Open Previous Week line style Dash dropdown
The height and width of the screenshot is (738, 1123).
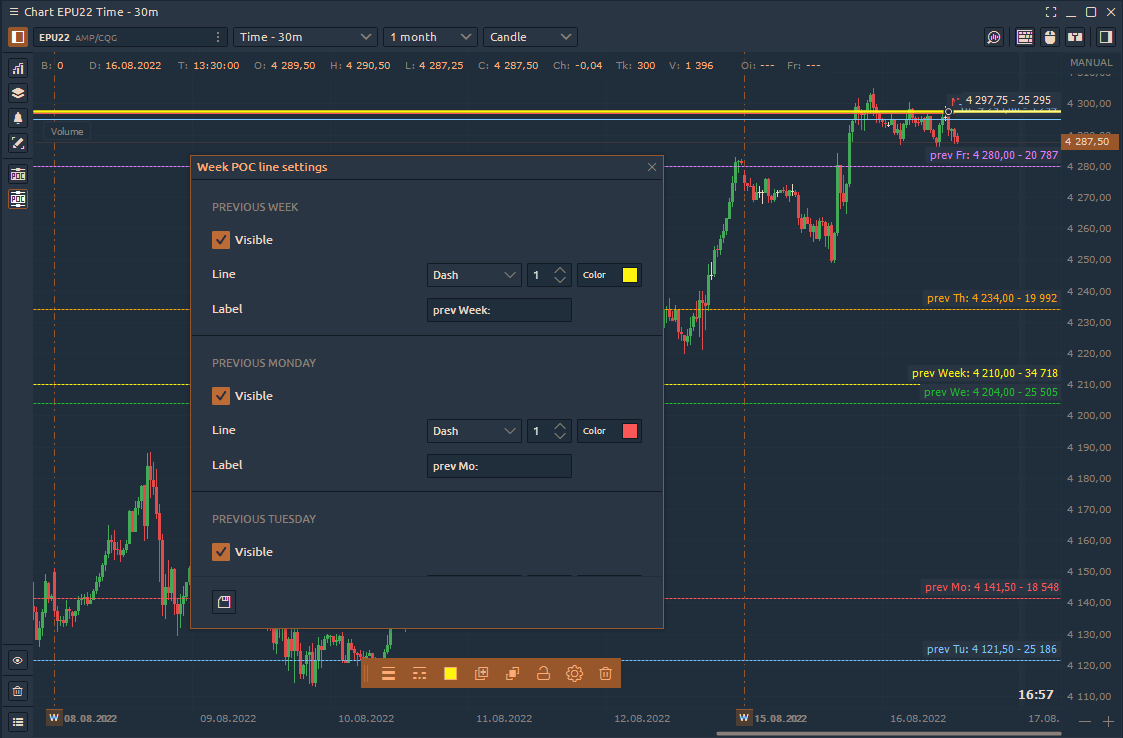click(474, 275)
